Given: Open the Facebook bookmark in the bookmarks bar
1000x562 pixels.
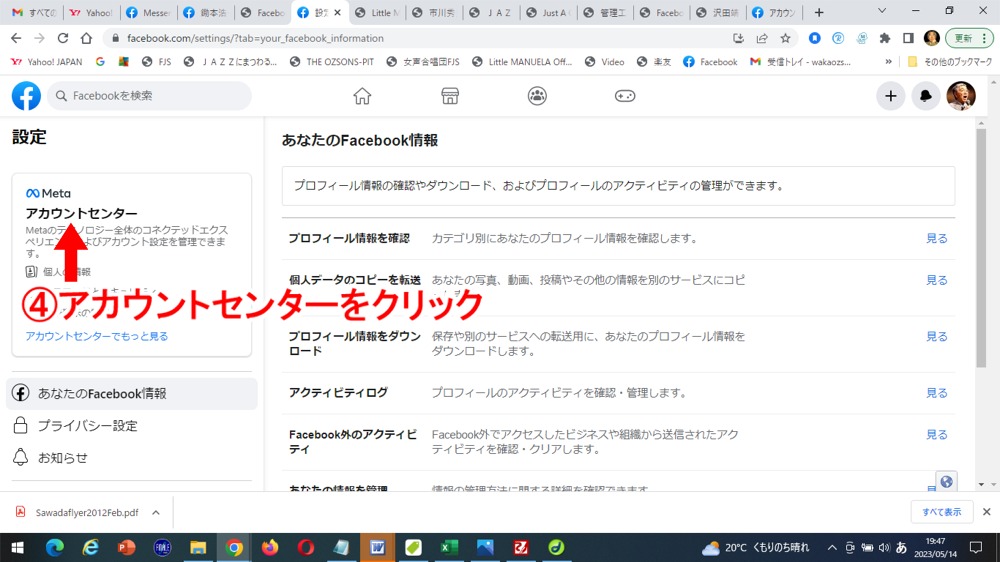Looking at the screenshot, I should [x=710, y=62].
